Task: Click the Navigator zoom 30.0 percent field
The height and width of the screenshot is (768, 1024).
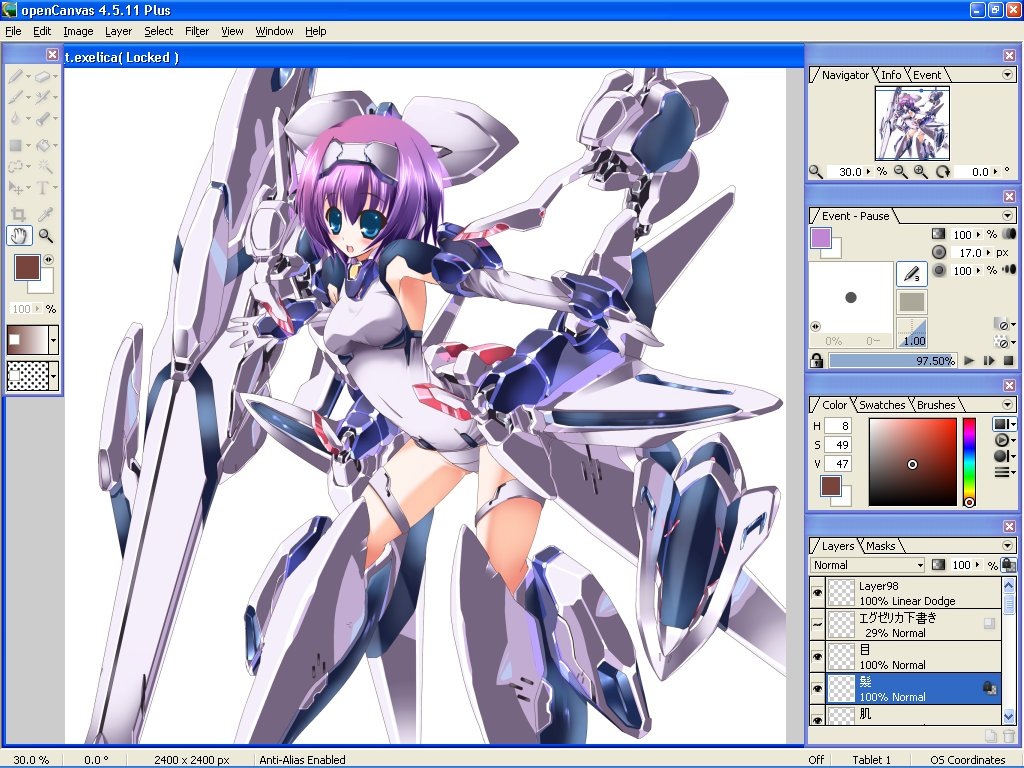Action: (x=847, y=172)
